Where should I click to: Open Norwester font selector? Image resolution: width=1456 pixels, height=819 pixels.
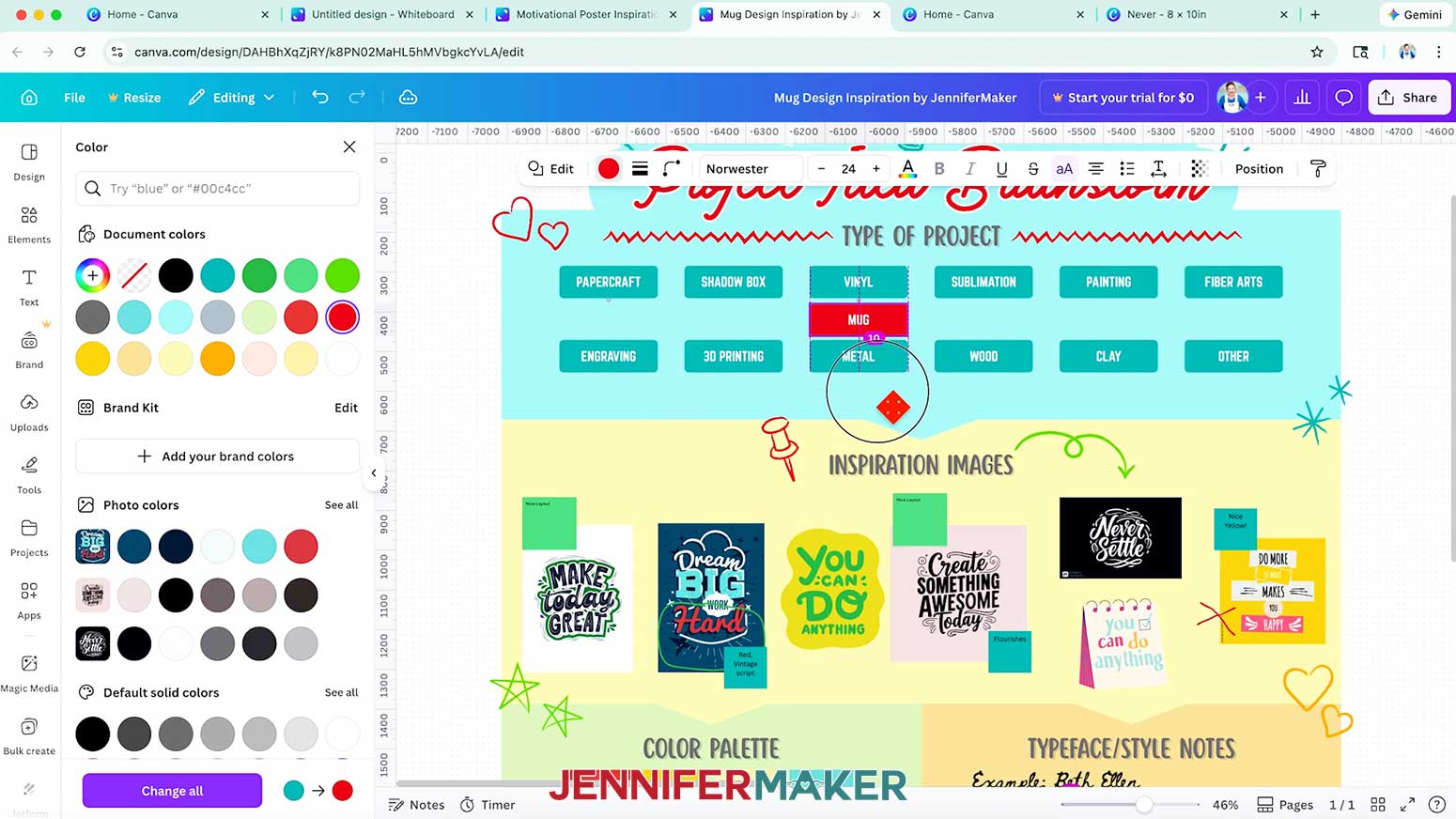750,169
